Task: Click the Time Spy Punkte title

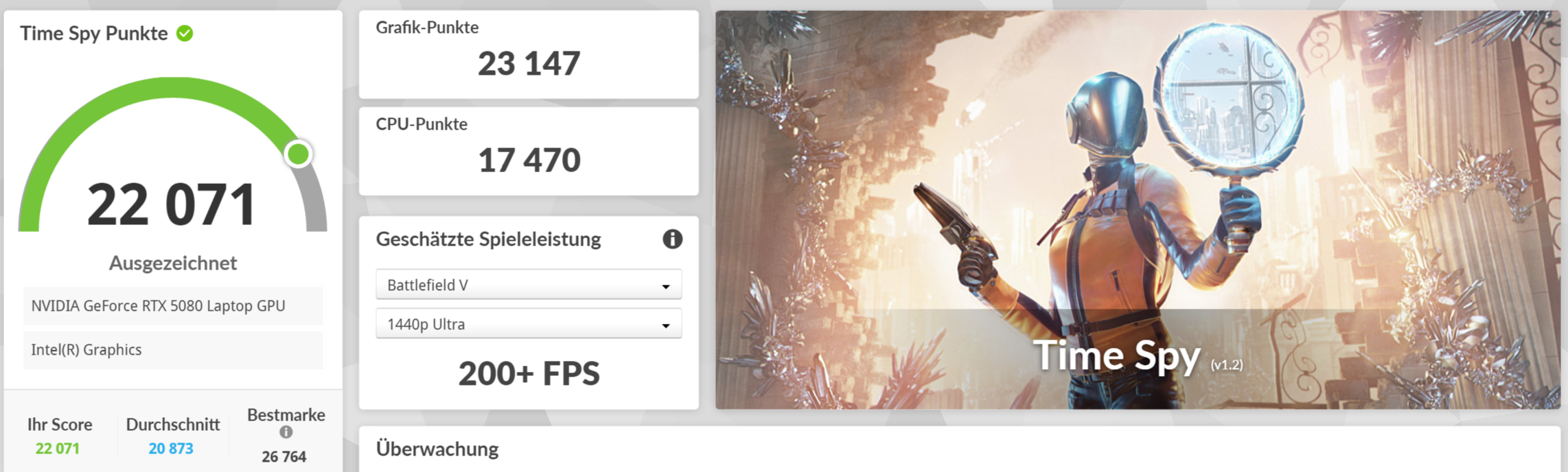Action: click(94, 33)
